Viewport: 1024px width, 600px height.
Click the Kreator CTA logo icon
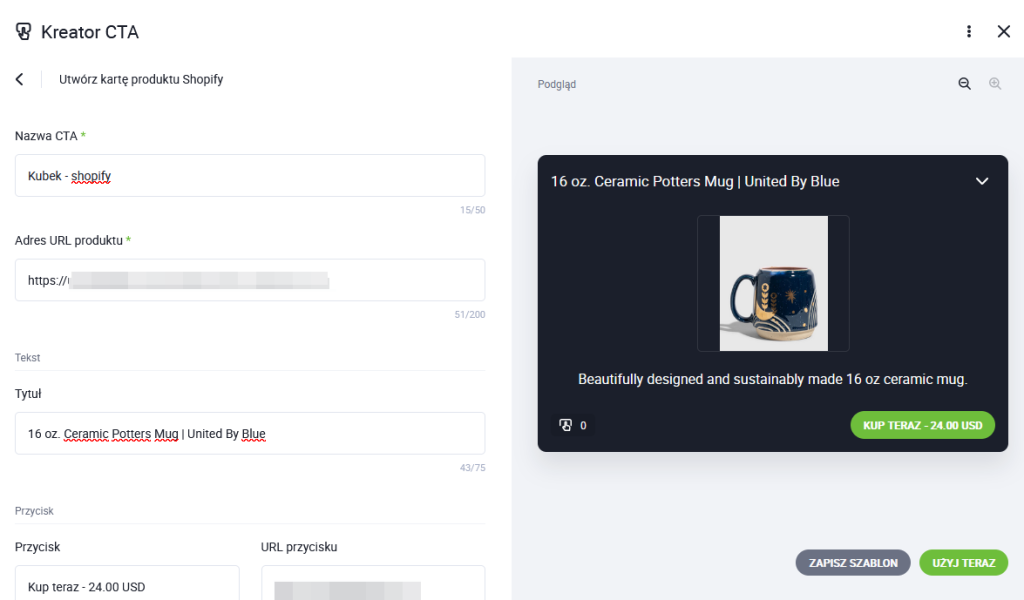[24, 32]
